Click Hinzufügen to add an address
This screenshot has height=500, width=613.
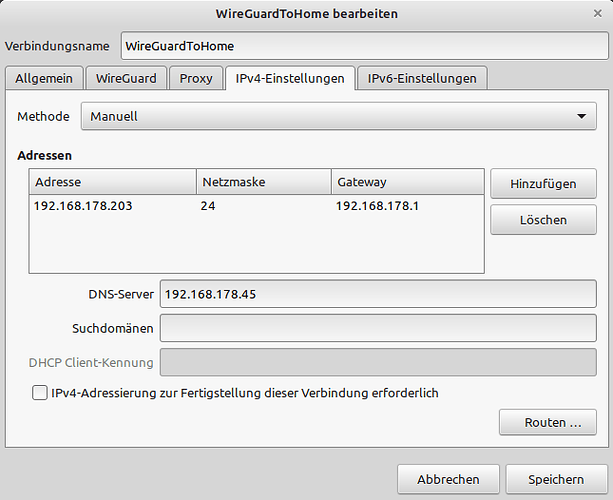[x=543, y=184]
